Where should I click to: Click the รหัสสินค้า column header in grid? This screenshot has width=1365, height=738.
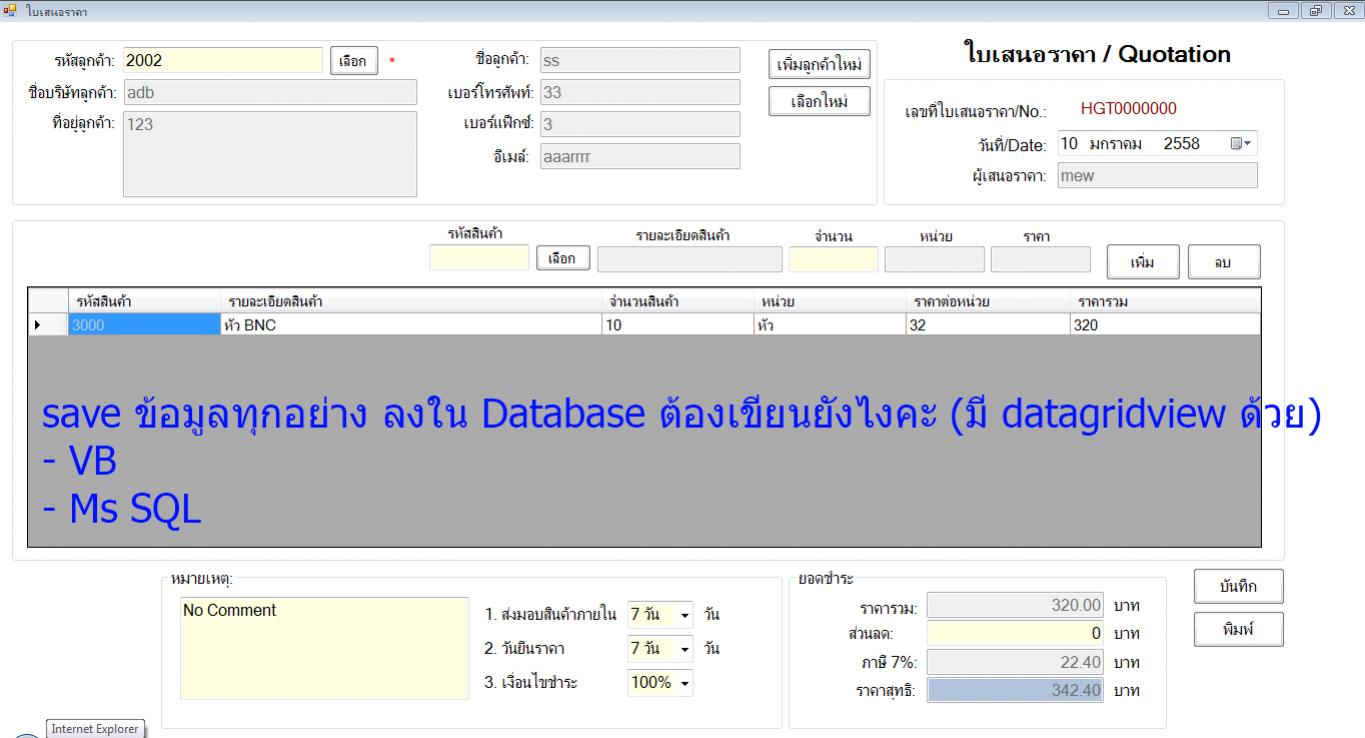(x=143, y=301)
